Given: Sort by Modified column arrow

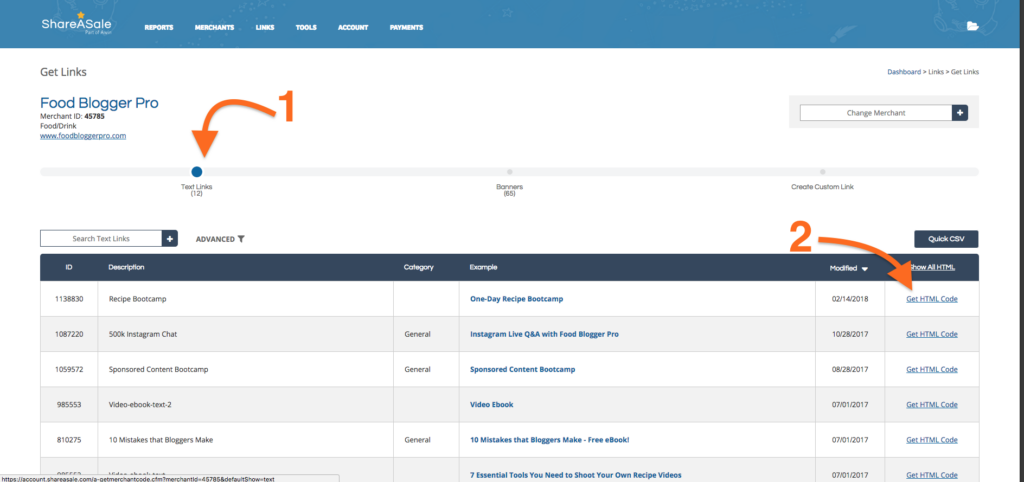Looking at the screenshot, I should click(x=865, y=268).
